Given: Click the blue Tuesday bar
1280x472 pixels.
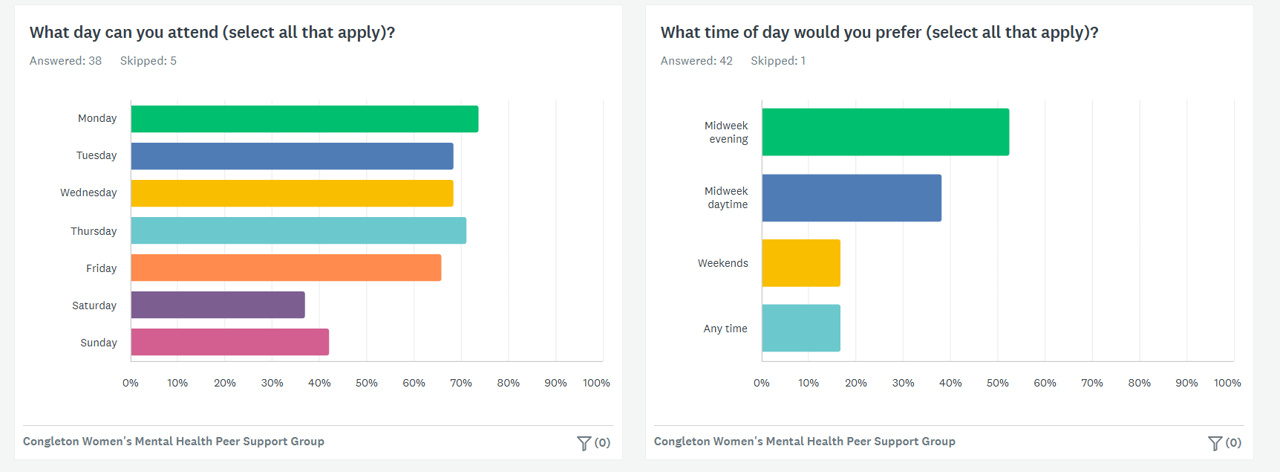Looking at the screenshot, I should click(292, 156).
